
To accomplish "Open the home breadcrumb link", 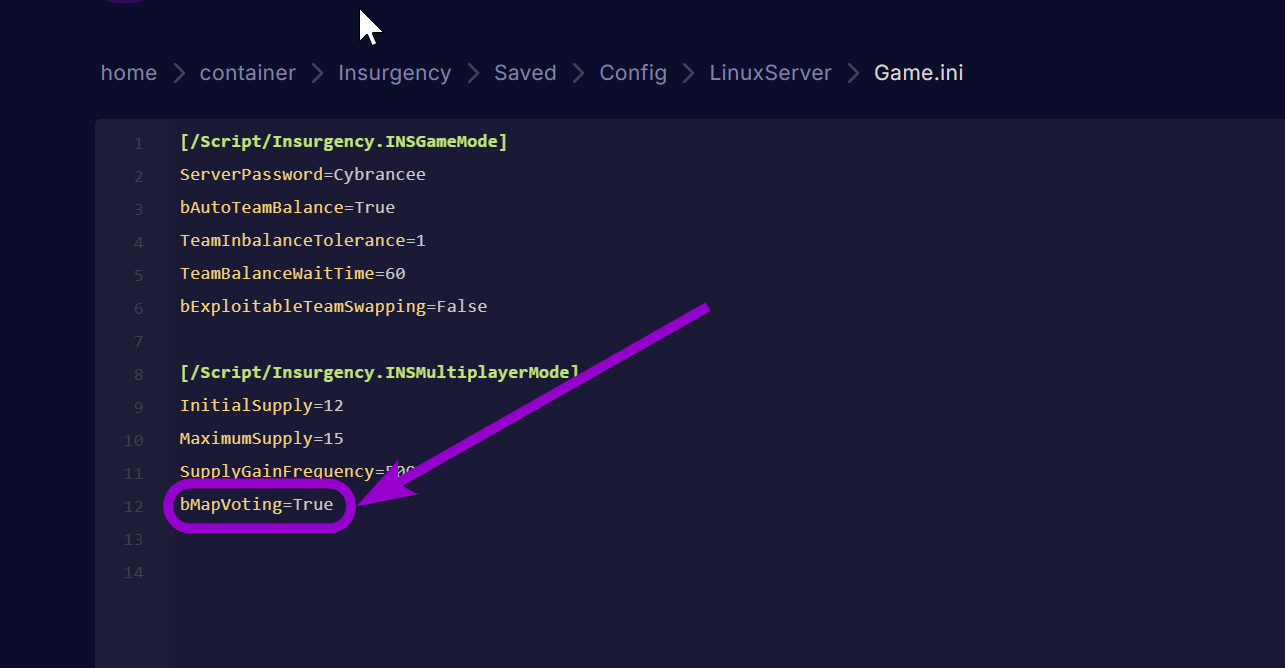I will pos(129,73).
